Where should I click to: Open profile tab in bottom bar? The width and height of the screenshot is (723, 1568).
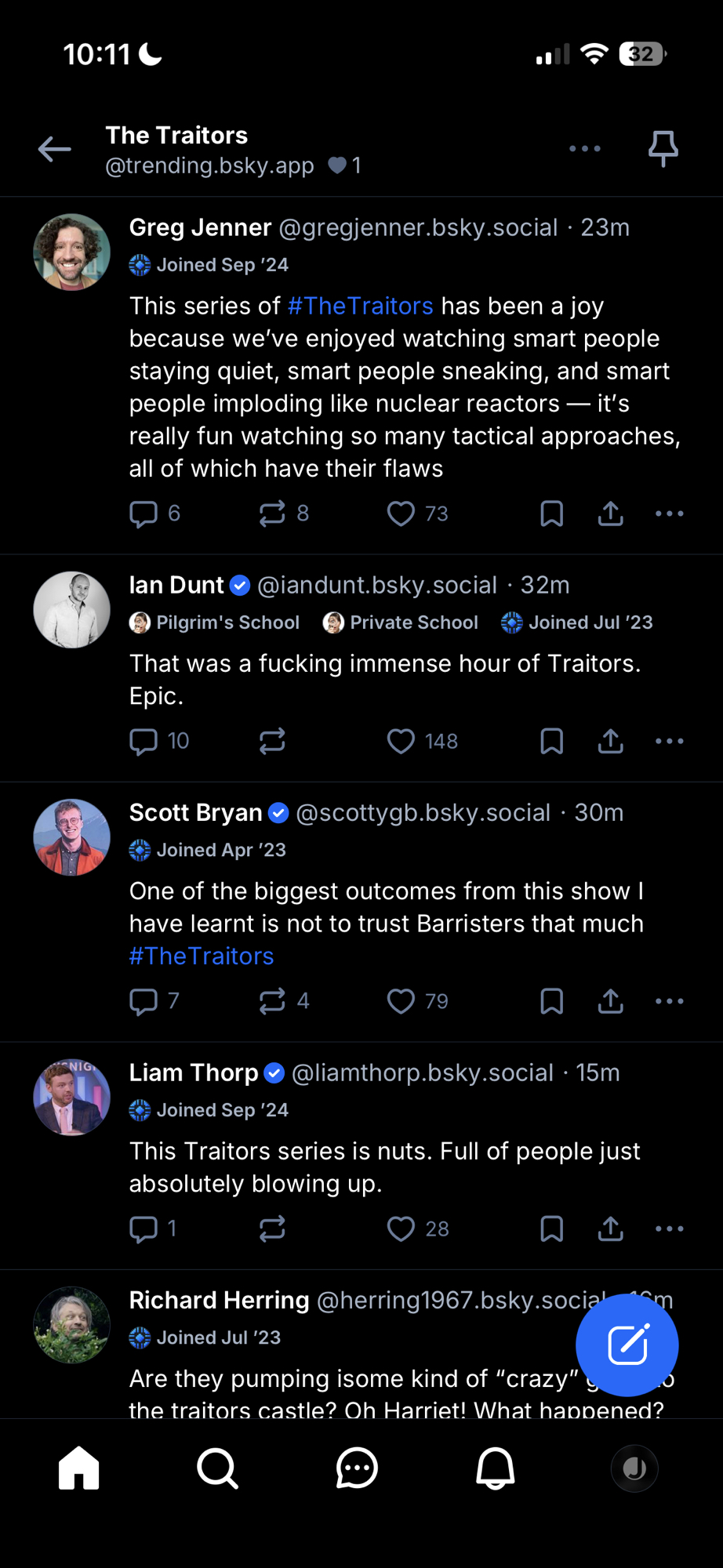[x=634, y=1468]
